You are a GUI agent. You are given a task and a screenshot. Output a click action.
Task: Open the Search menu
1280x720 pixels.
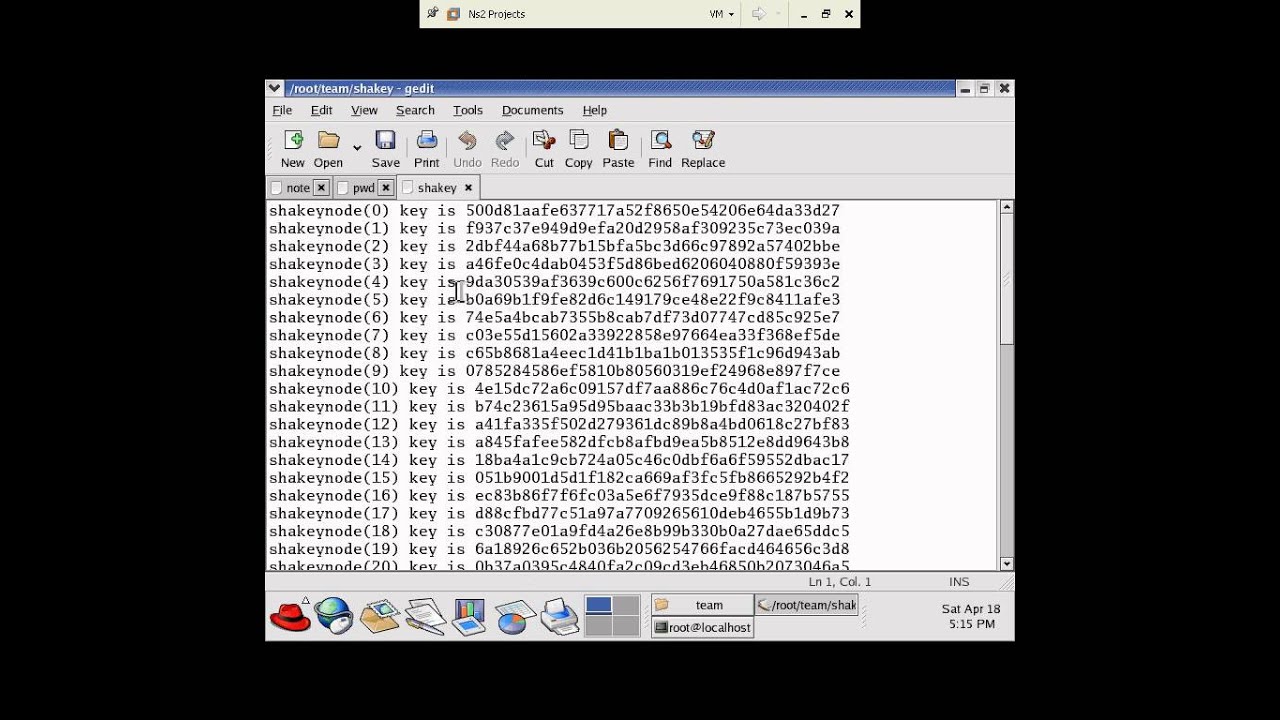pos(415,110)
